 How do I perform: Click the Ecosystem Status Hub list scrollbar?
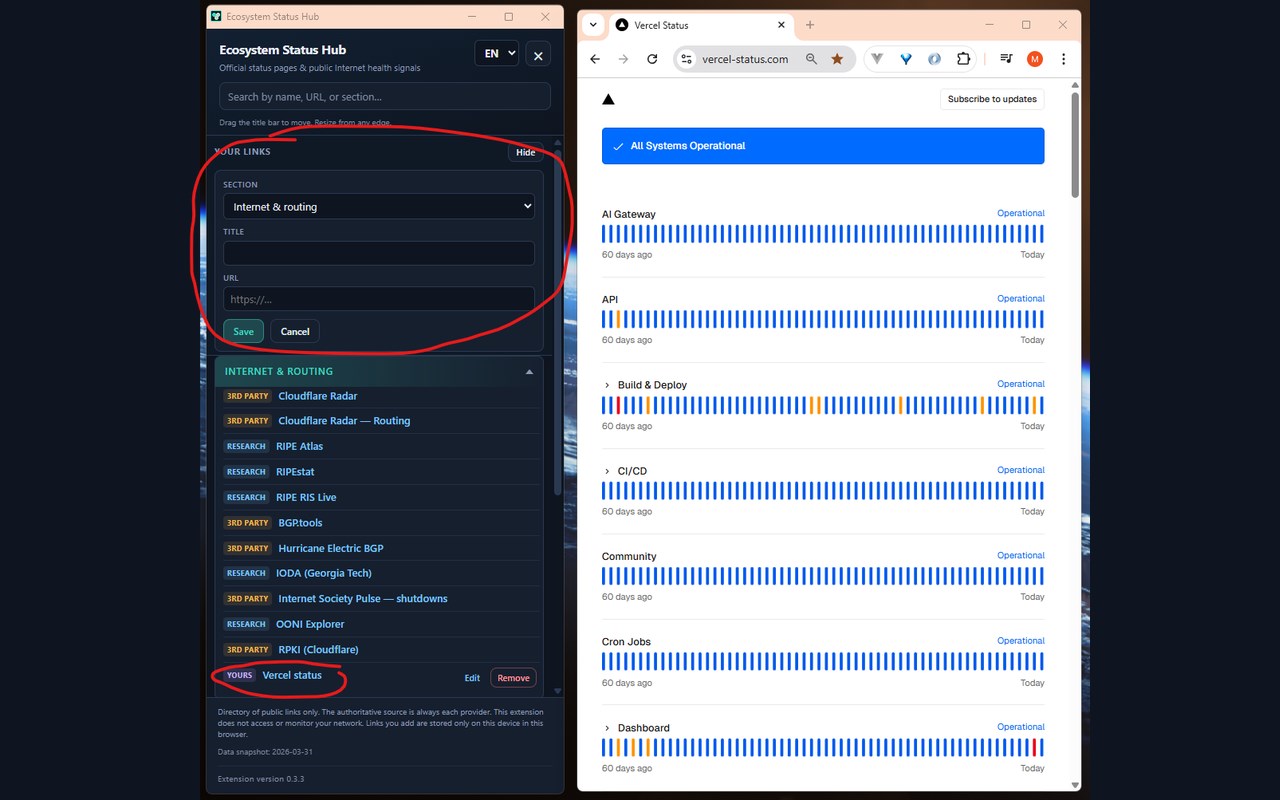click(558, 320)
